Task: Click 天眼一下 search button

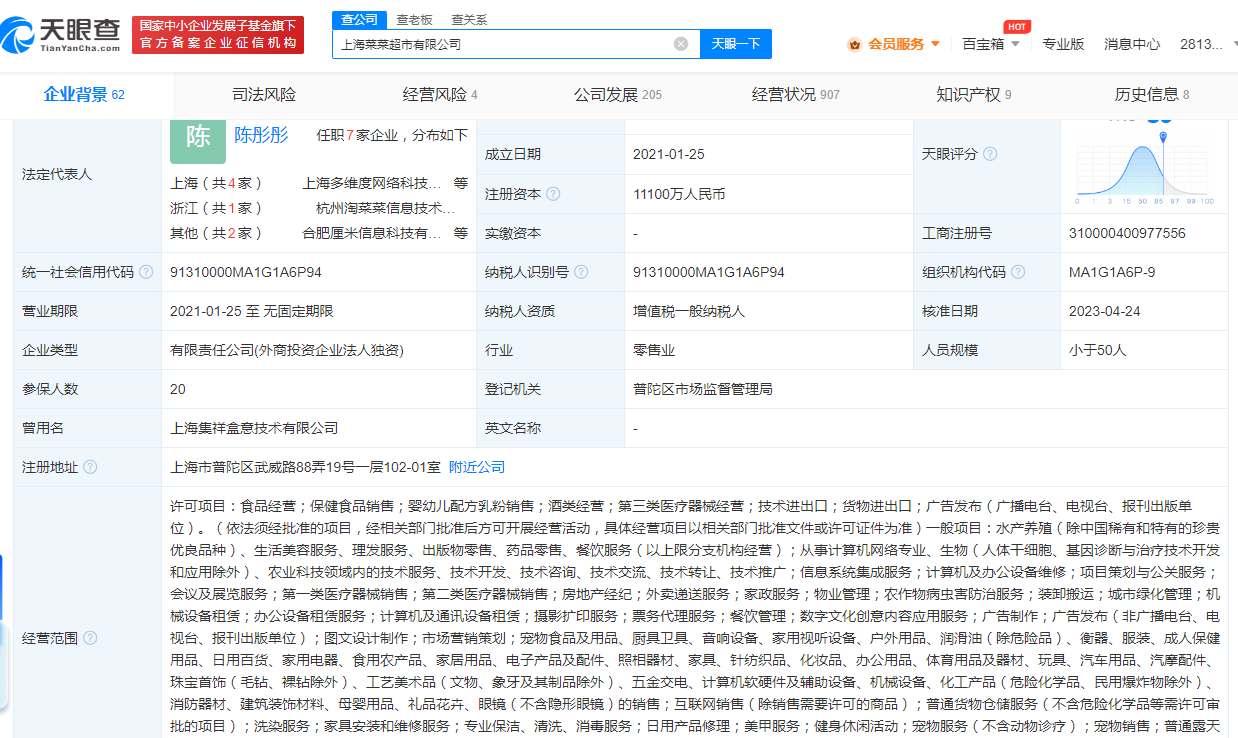Action: point(735,44)
